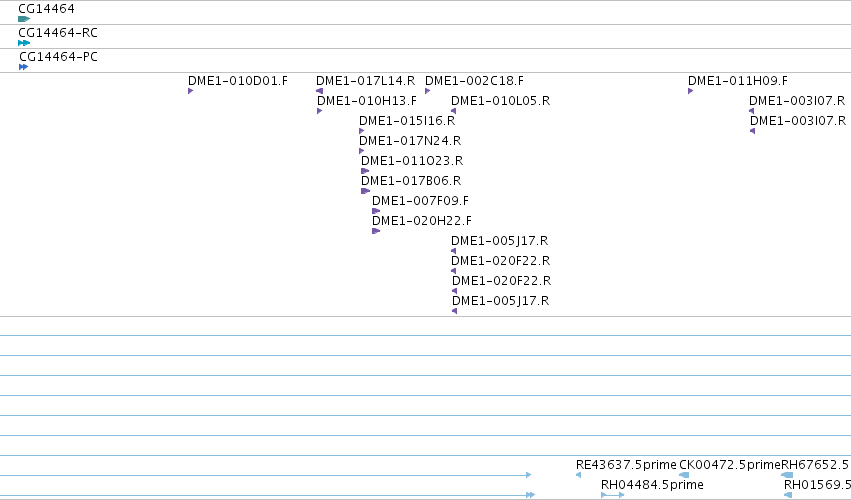Click the RH04484.5prime EST glyph

613,495
